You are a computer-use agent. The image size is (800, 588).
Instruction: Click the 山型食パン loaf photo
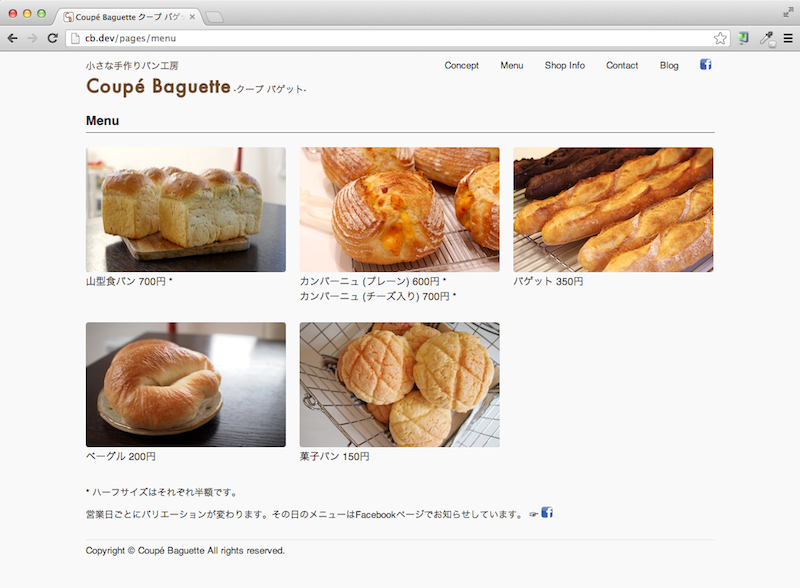click(186, 209)
